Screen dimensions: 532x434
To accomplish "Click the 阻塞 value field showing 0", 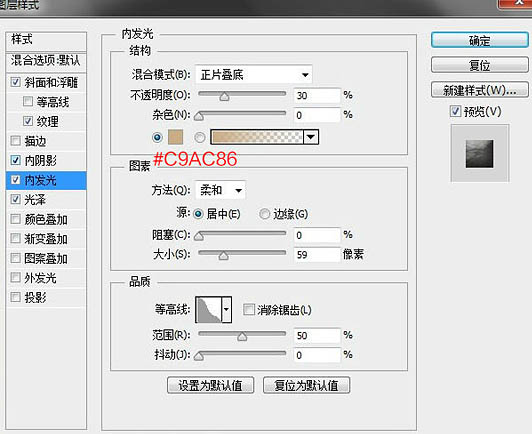I will click(x=317, y=235).
